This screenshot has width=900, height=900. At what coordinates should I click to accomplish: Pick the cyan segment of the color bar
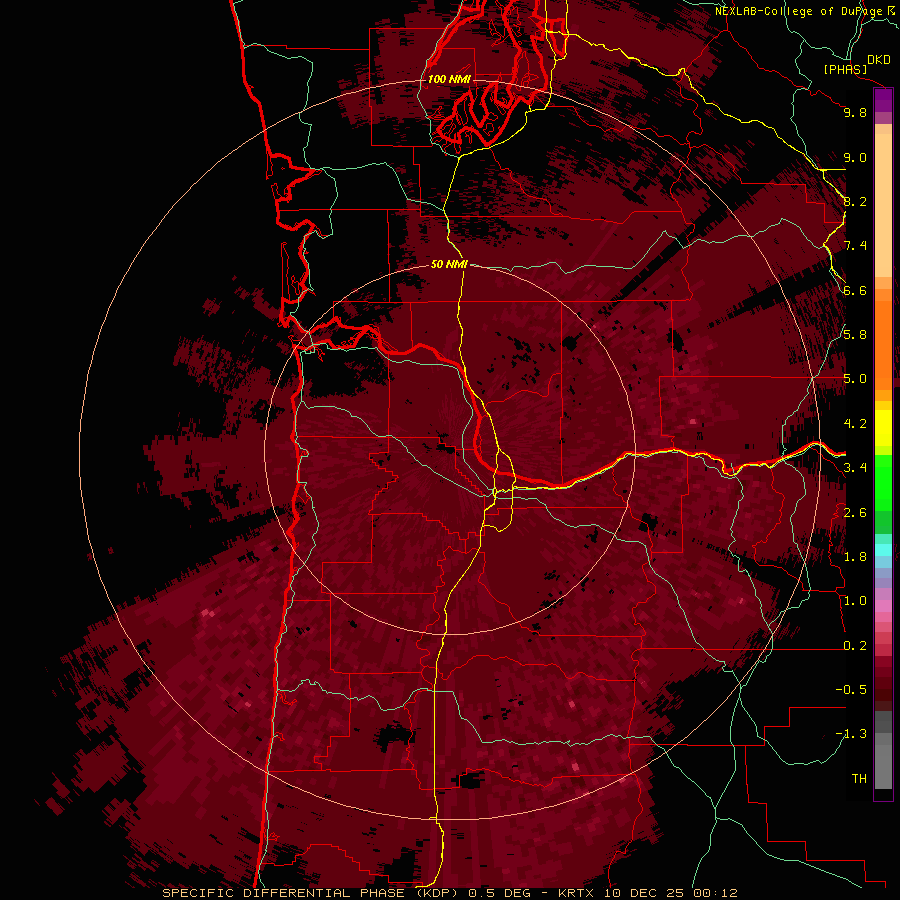coord(883,550)
